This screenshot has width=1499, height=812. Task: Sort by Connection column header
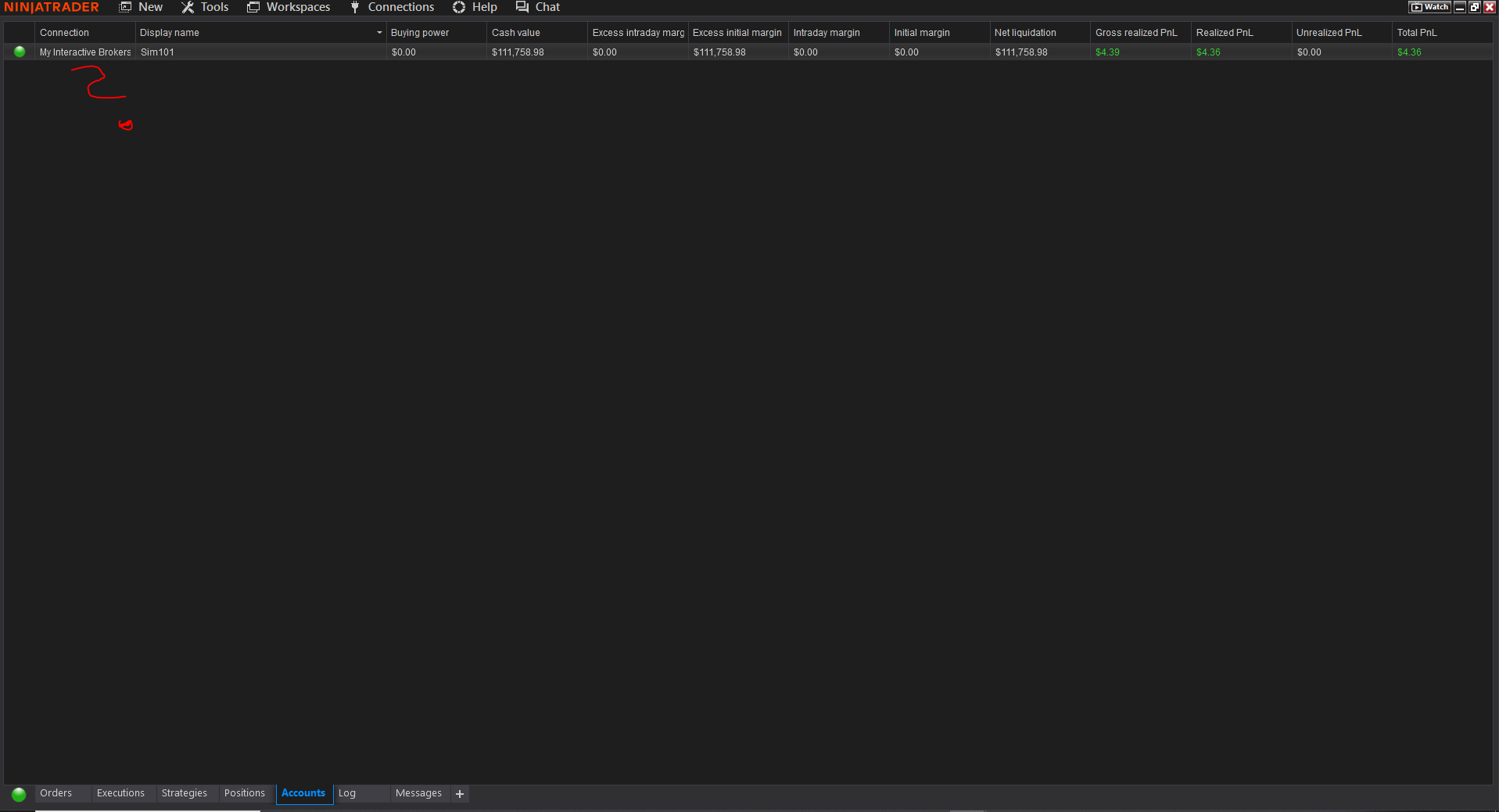84,33
